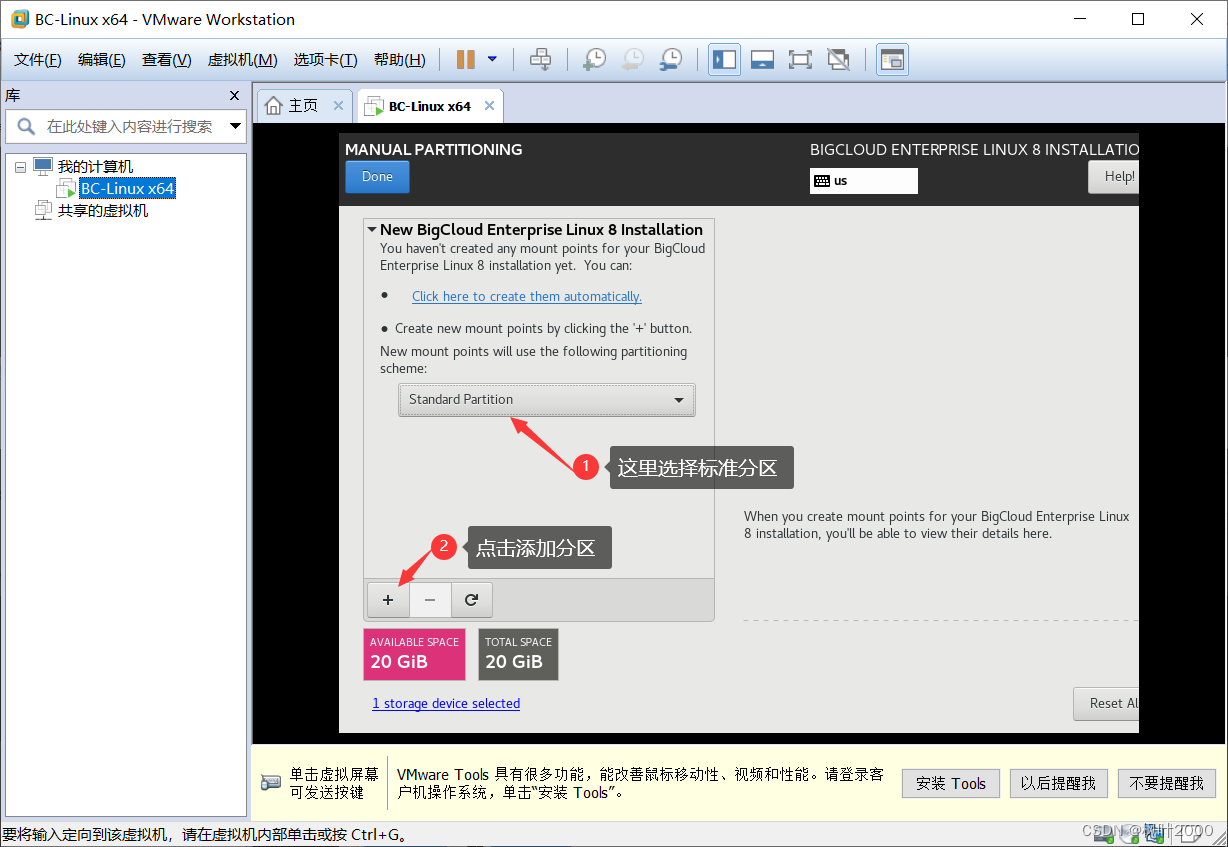Toggle the console view button
1228x847 pixels.
pos(892,59)
